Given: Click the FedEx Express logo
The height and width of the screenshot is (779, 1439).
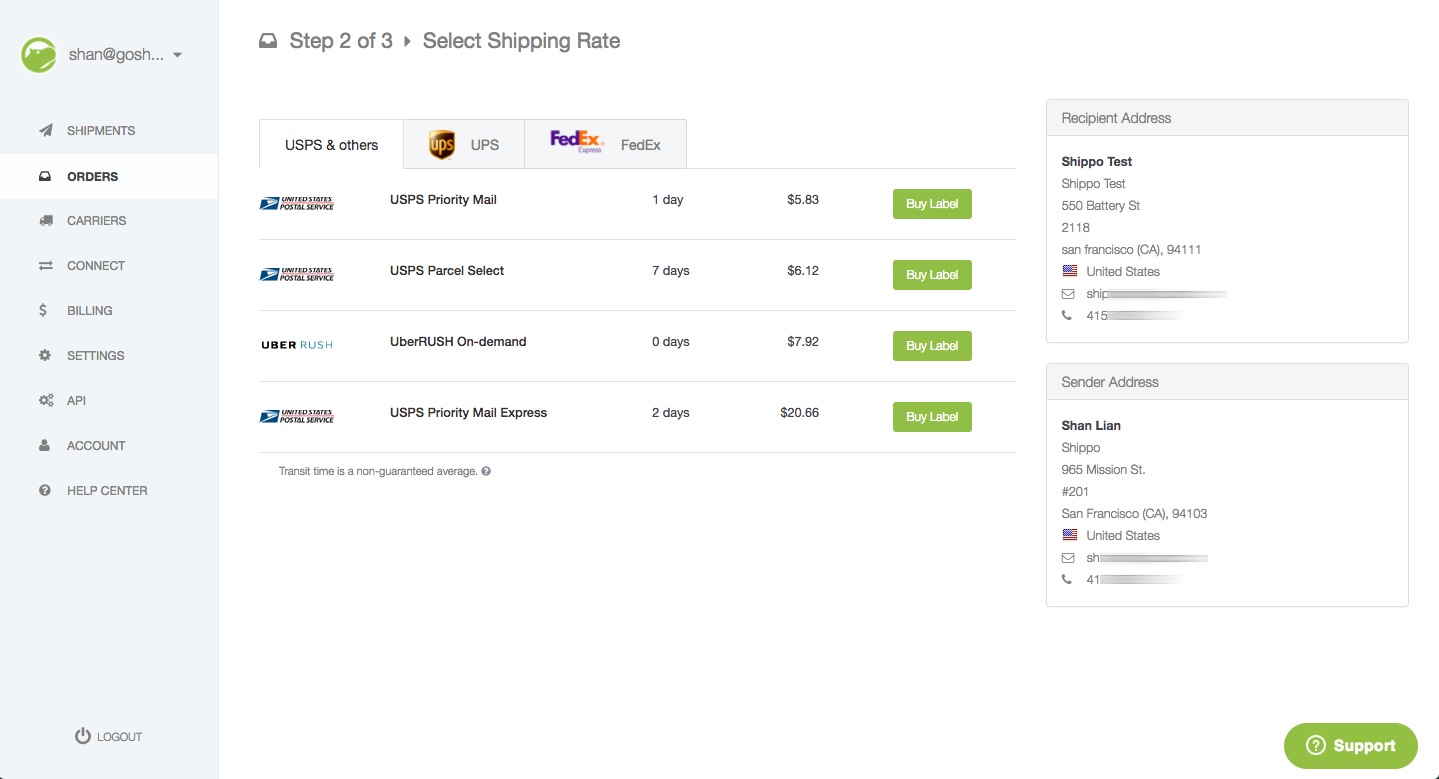Looking at the screenshot, I should [x=577, y=141].
